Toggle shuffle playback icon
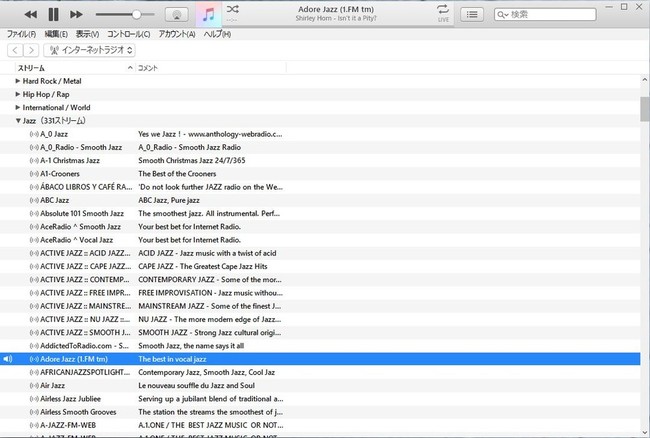650x438 pixels. [x=233, y=9]
